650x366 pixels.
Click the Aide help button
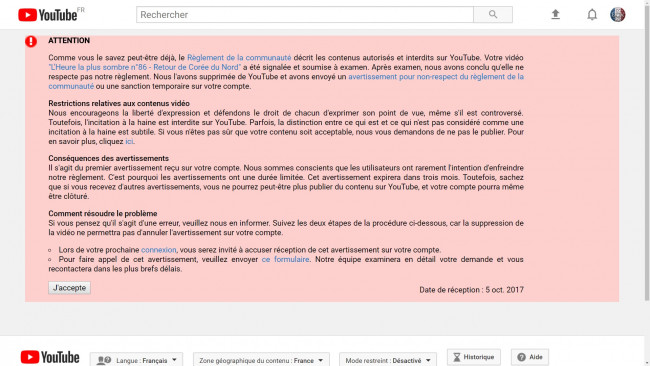tap(530, 357)
